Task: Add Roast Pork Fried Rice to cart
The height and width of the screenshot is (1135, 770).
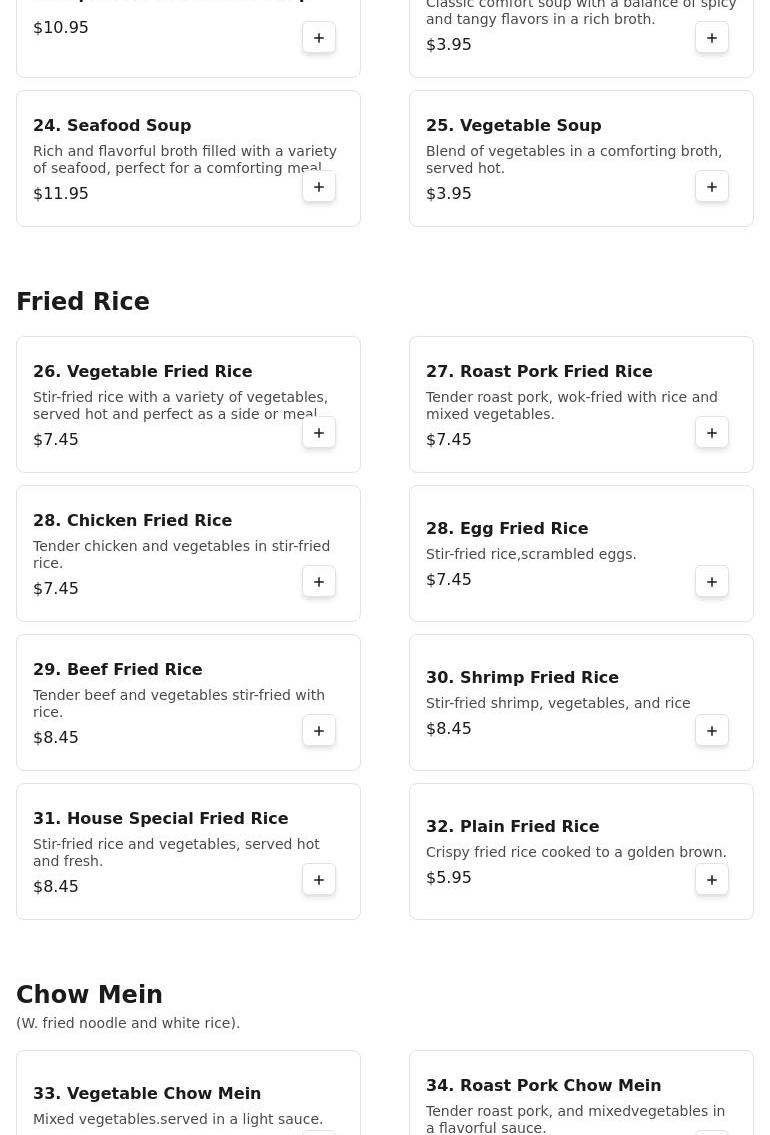Action: coord(711,433)
